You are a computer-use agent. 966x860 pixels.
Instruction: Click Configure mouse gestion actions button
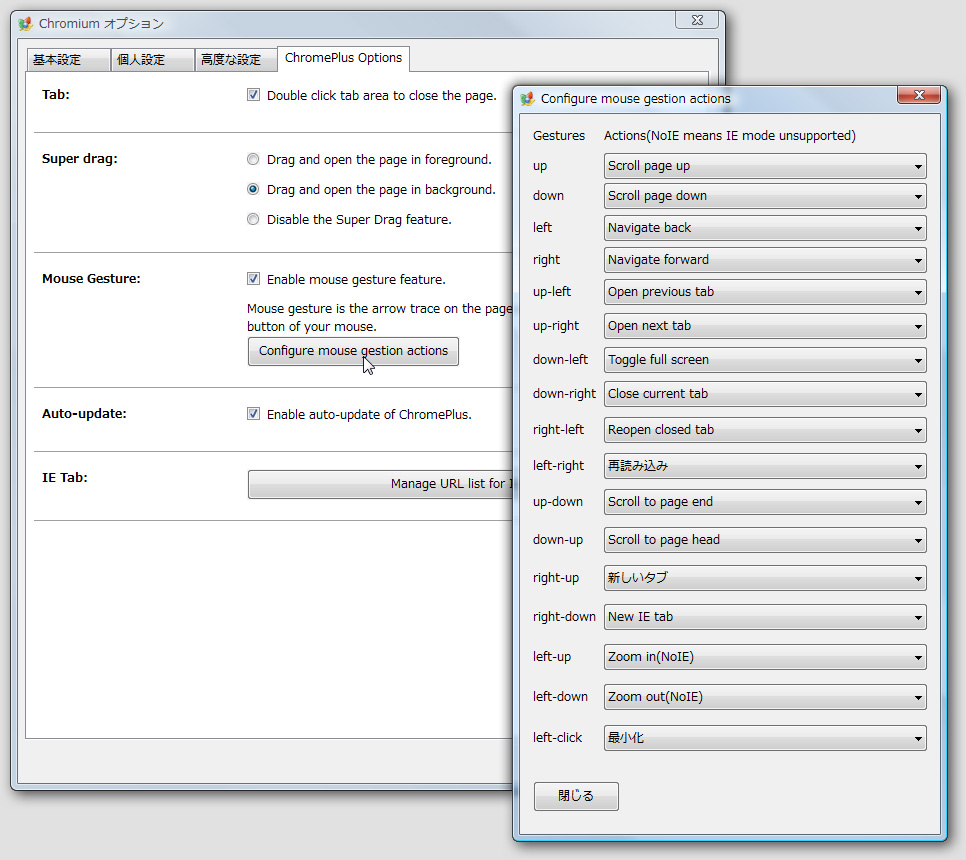click(x=353, y=351)
